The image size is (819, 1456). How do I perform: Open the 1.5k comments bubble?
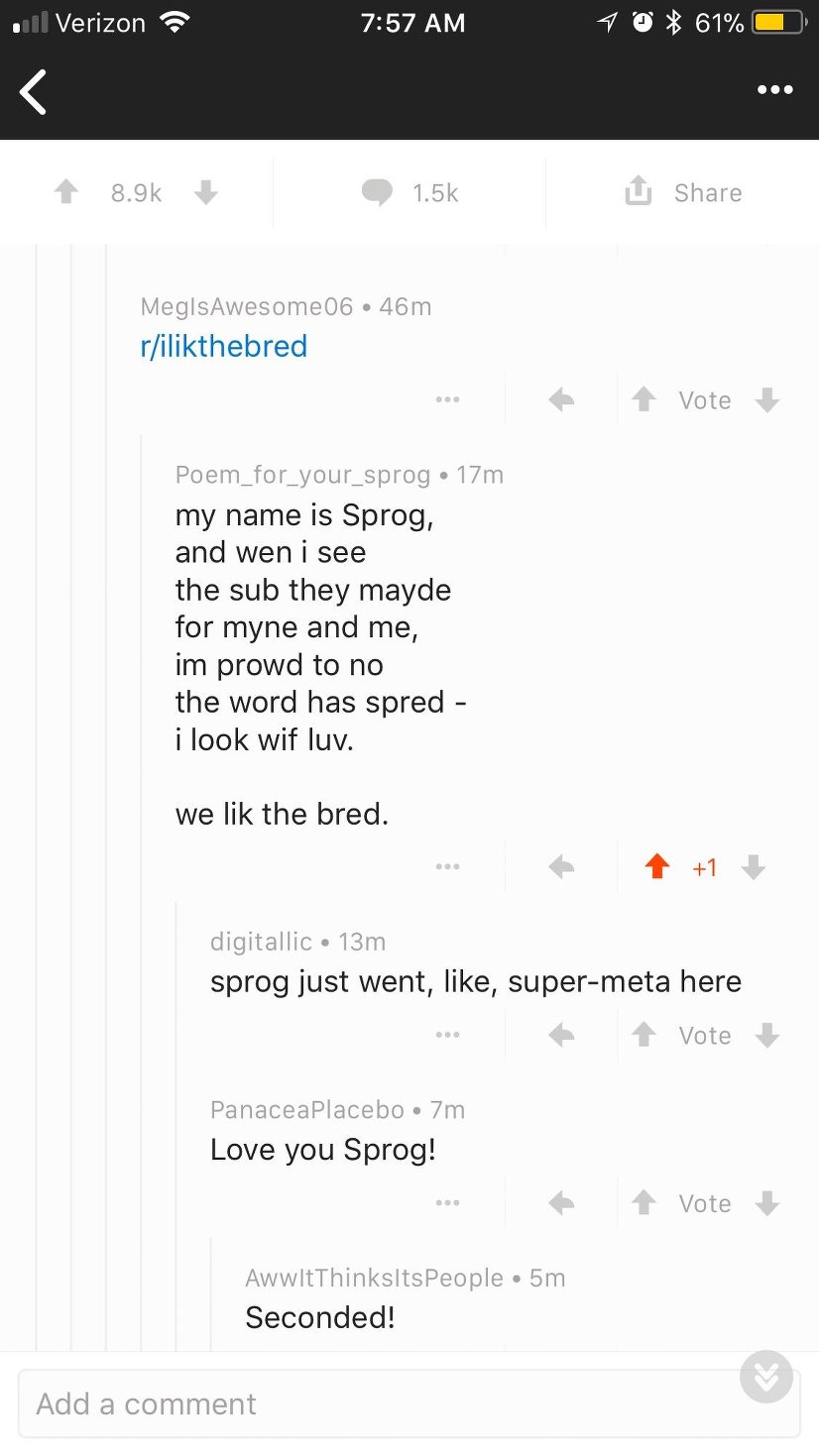[378, 192]
